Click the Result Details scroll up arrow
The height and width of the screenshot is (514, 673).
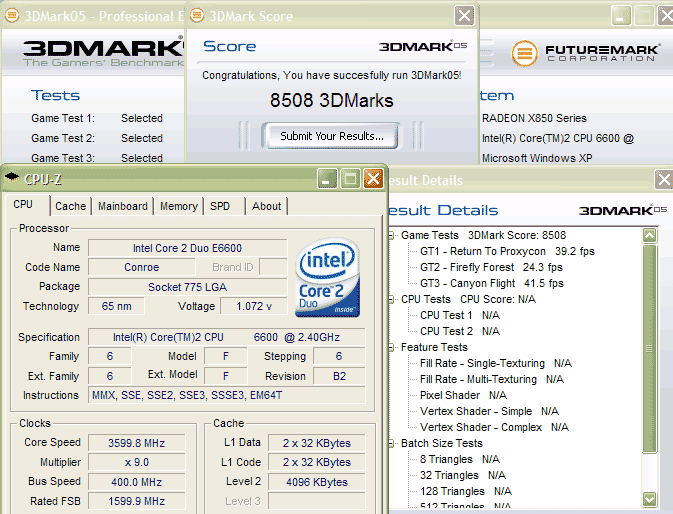coord(649,236)
